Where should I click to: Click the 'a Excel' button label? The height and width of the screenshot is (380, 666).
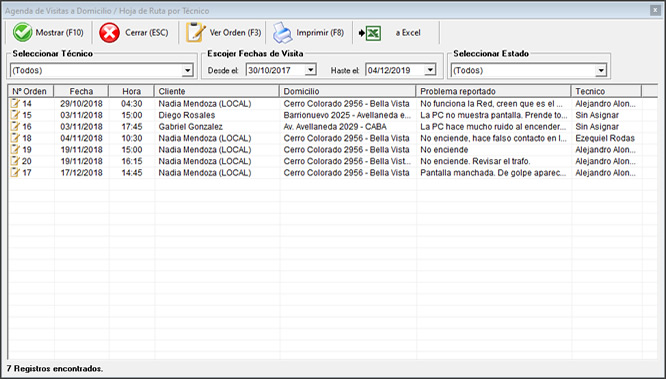(x=408, y=33)
